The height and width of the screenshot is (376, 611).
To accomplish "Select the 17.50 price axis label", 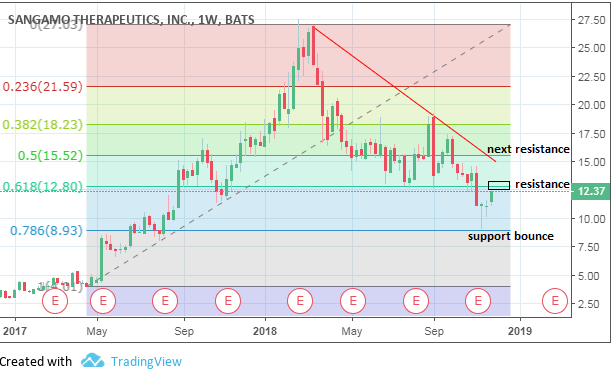I will click(x=591, y=134).
